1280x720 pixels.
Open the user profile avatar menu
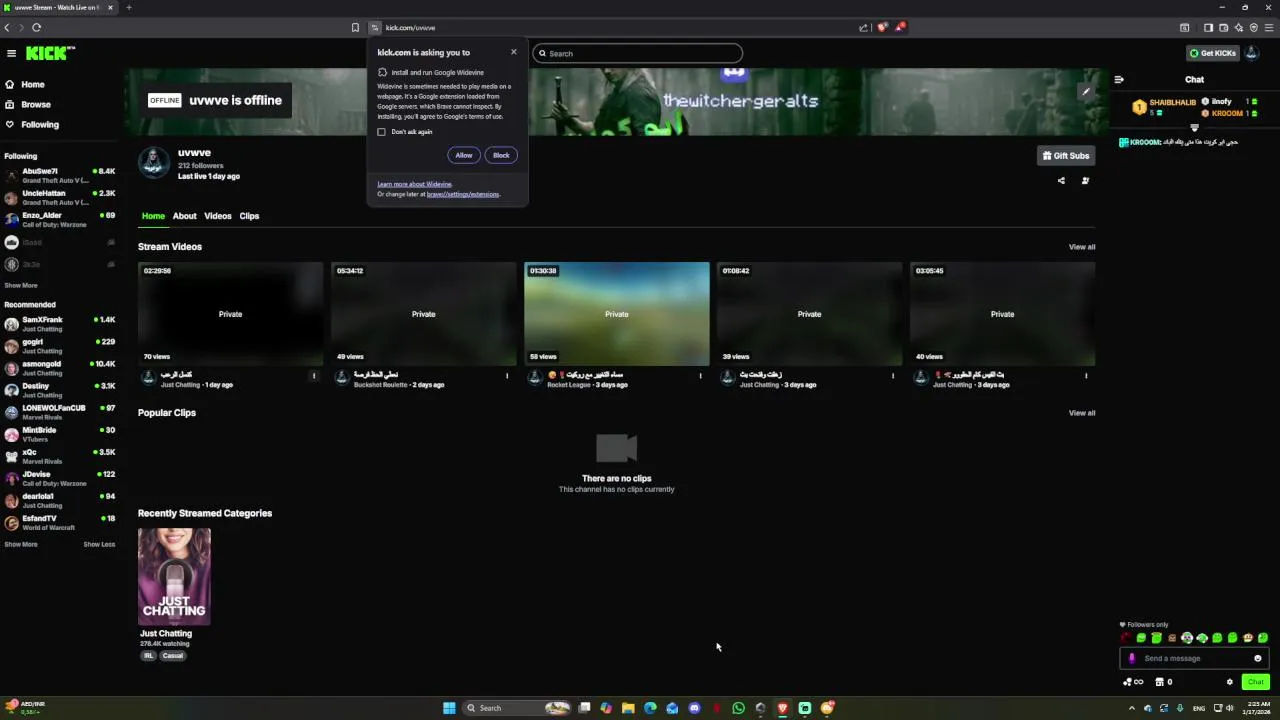pos(1254,53)
